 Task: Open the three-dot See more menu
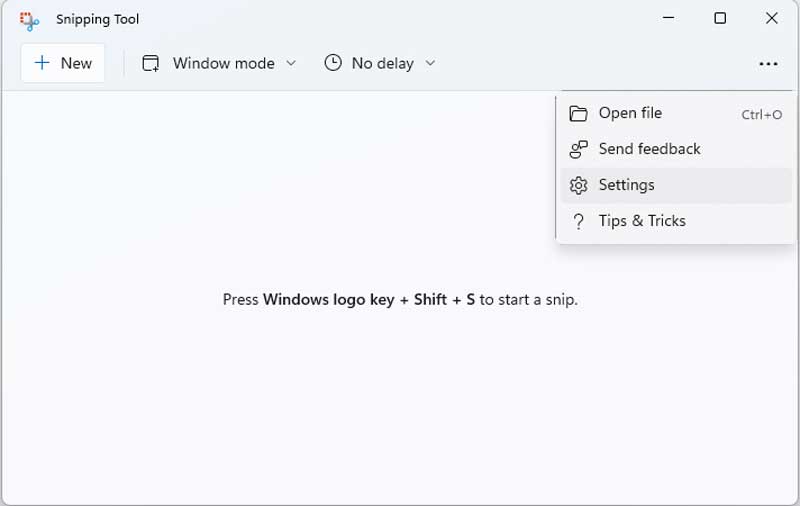pyautogui.click(x=768, y=64)
